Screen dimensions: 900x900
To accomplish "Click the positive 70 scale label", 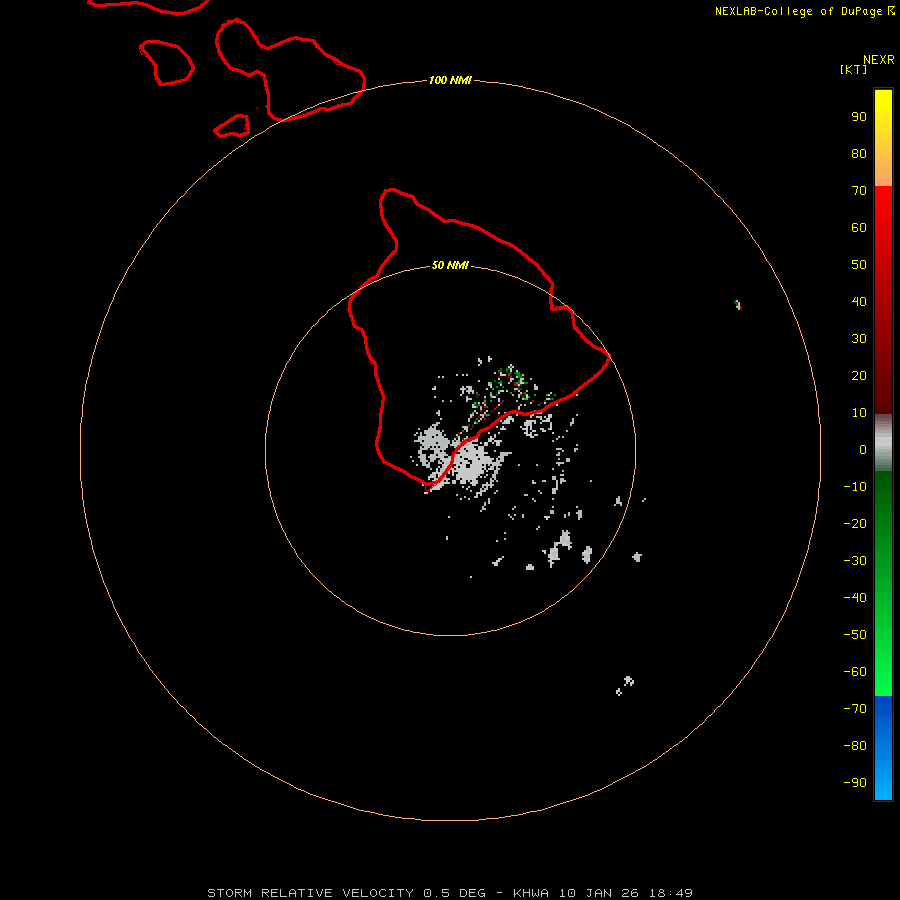I will click(859, 191).
